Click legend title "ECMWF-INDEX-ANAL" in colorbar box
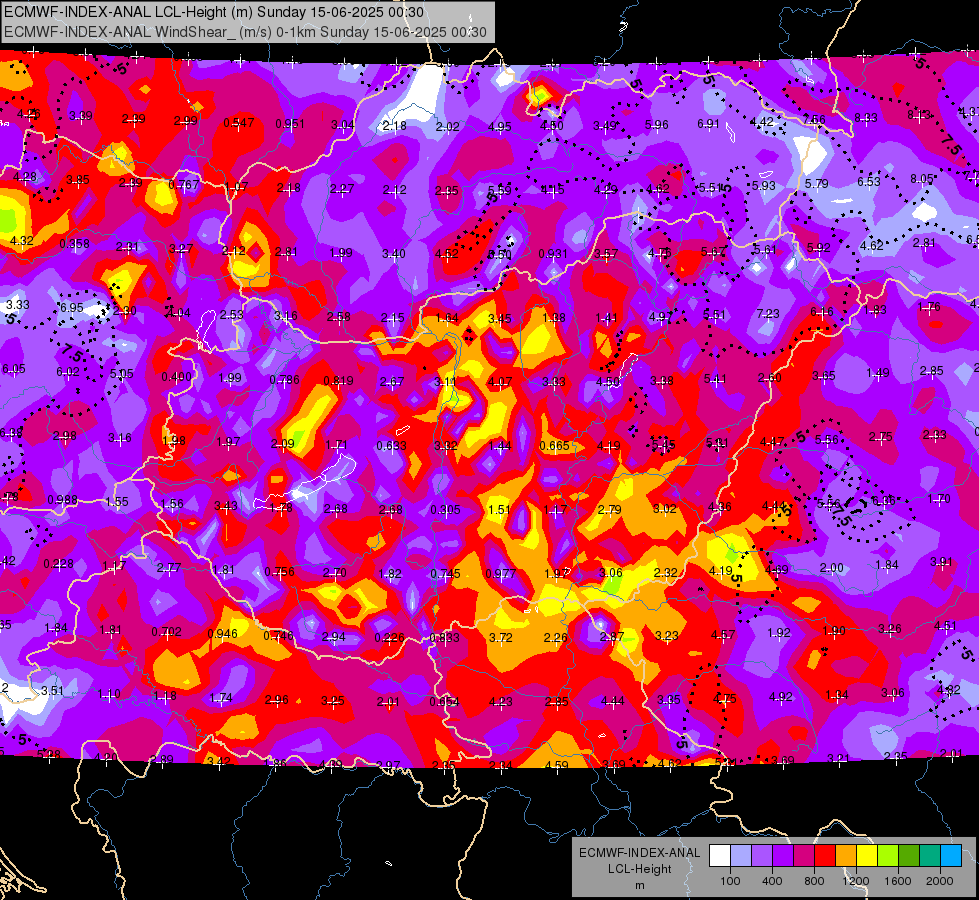Viewport: 979px width, 900px height. pyautogui.click(x=639, y=853)
